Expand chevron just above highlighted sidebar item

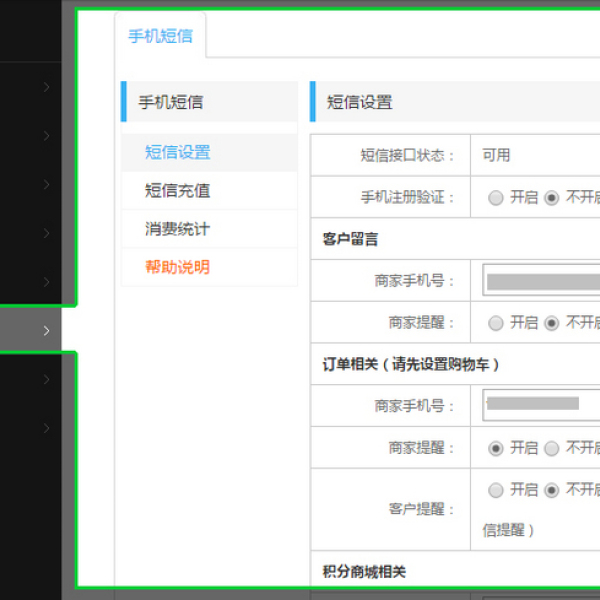click(x=46, y=282)
